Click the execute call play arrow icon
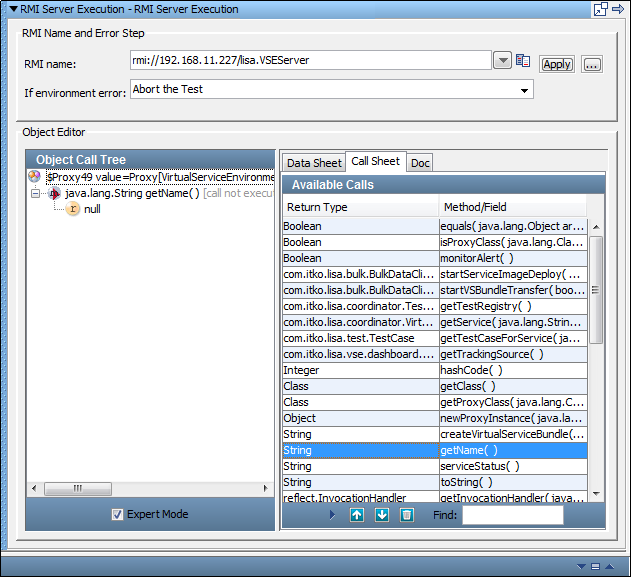Image resolution: width=631 pixels, height=577 pixels. pos(332,515)
